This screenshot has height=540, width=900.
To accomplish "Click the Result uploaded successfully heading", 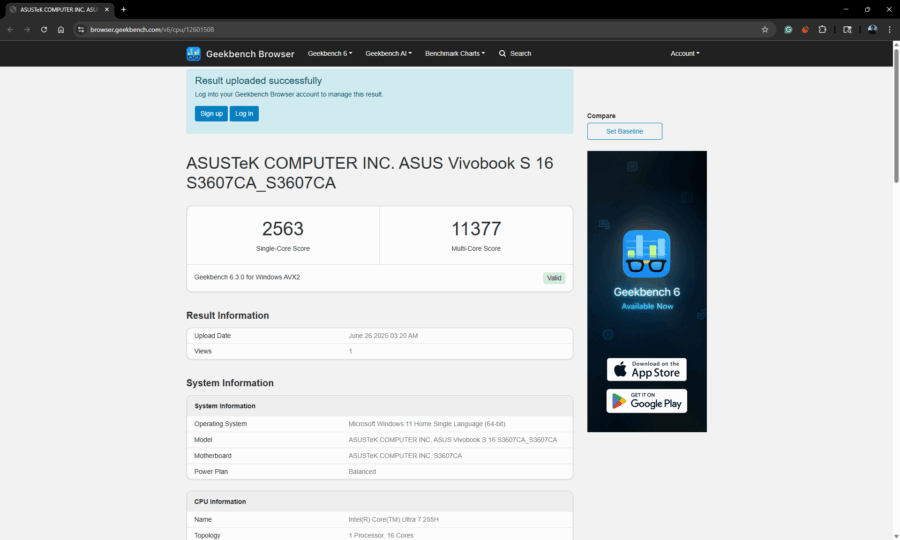I will tap(258, 81).
